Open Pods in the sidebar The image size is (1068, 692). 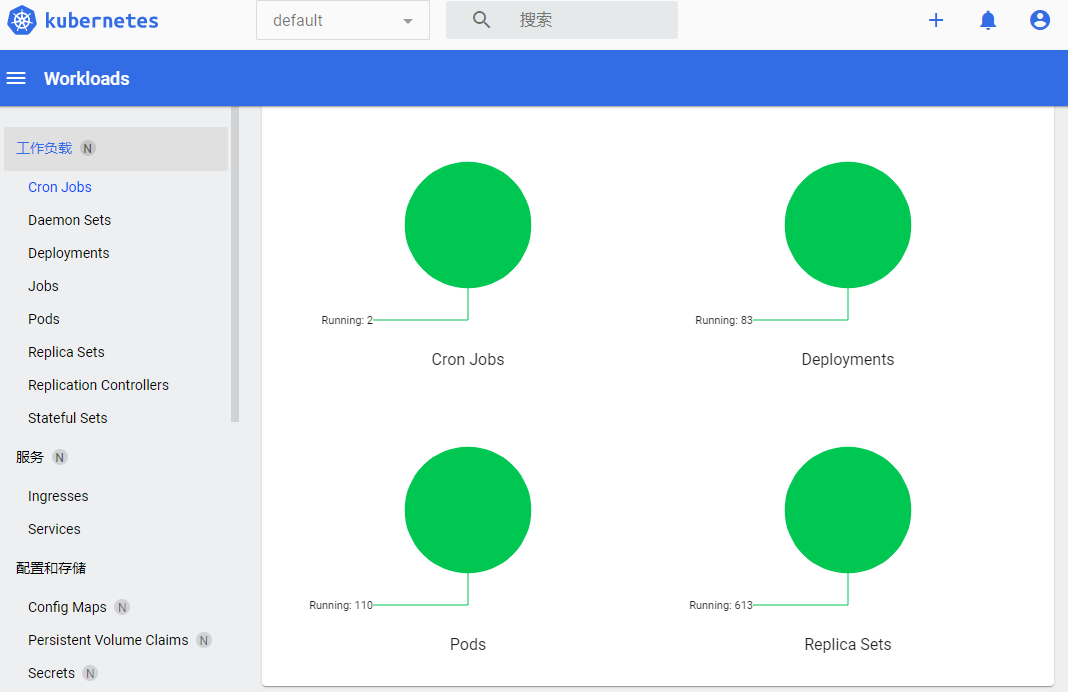coord(44,319)
